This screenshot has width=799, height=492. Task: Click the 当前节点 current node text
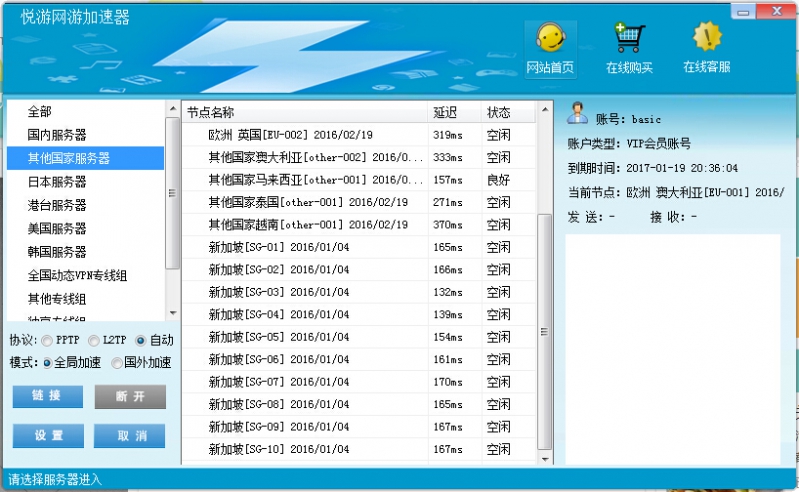tap(676, 193)
